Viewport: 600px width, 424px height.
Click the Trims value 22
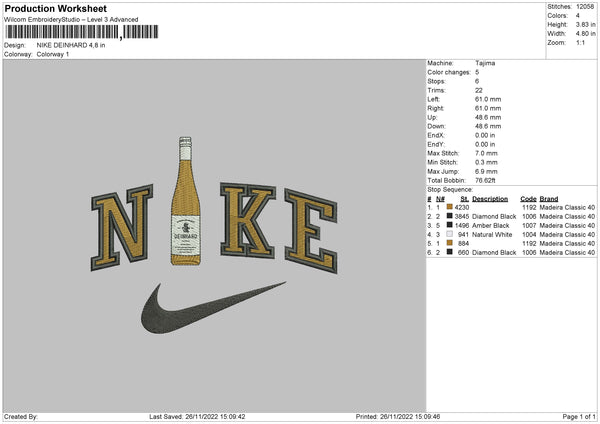pos(479,90)
